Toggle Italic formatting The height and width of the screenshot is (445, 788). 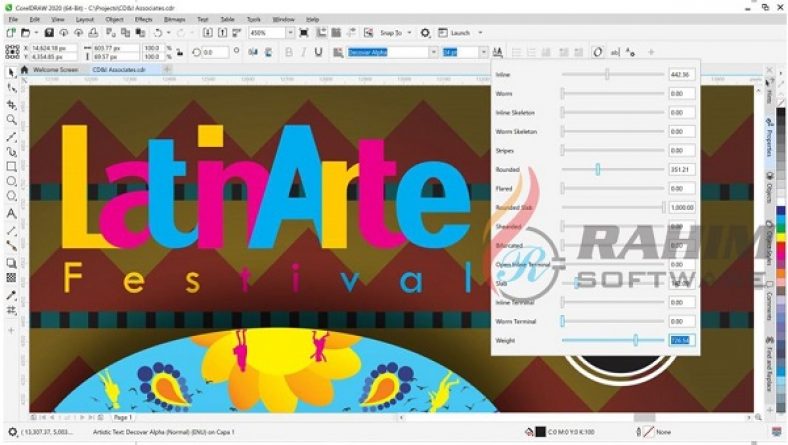click(303, 52)
